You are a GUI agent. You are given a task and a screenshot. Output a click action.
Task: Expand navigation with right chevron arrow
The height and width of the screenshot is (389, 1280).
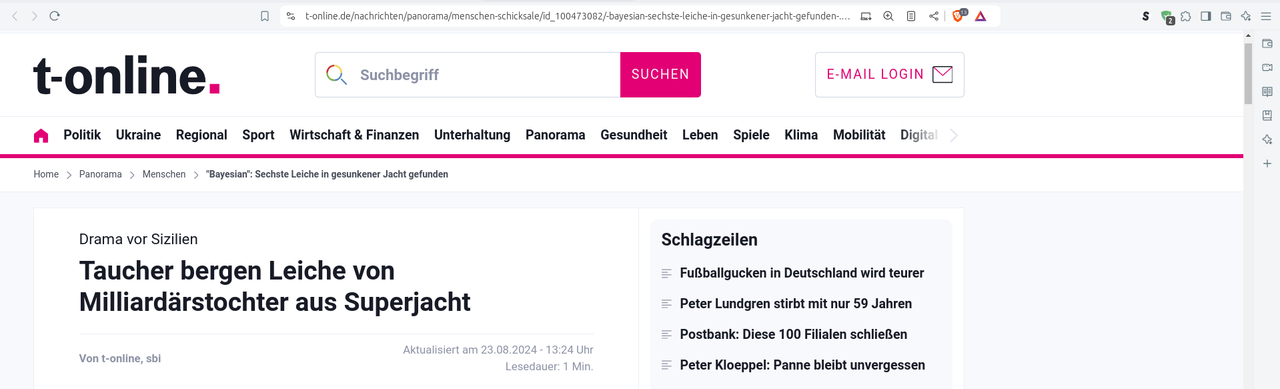(x=954, y=135)
